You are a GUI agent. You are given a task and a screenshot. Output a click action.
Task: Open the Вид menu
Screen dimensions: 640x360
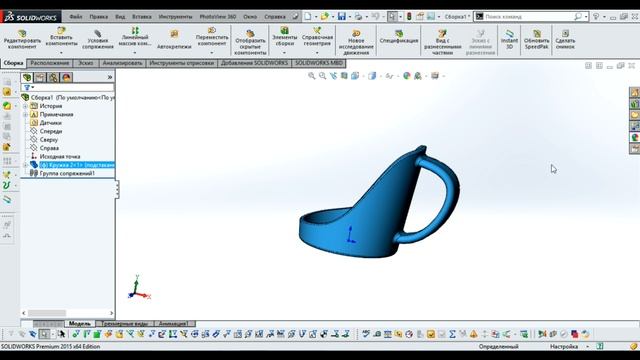pyautogui.click(x=120, y=17)
